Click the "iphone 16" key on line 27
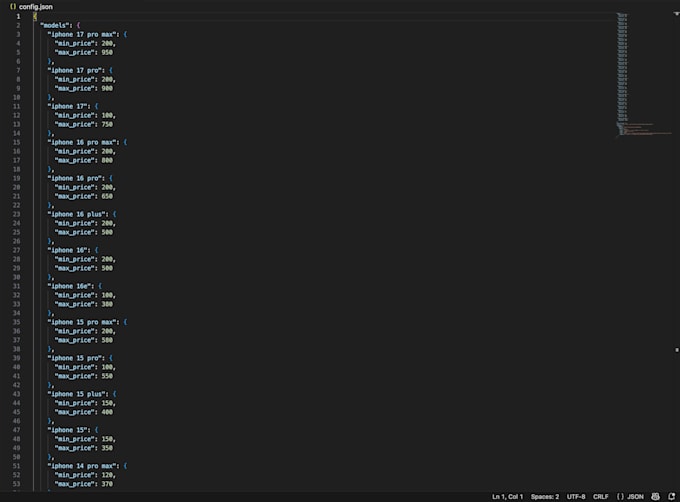680x502 pixels. (x=69, y=250)
